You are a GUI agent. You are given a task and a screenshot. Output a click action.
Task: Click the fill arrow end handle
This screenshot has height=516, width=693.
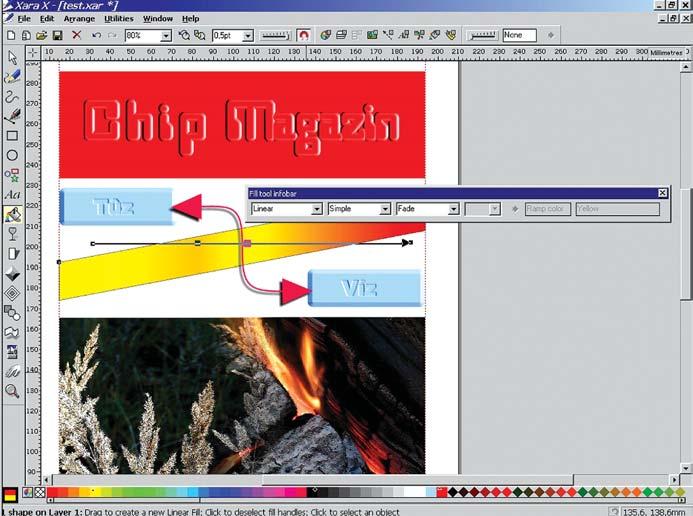coord(407,243)
